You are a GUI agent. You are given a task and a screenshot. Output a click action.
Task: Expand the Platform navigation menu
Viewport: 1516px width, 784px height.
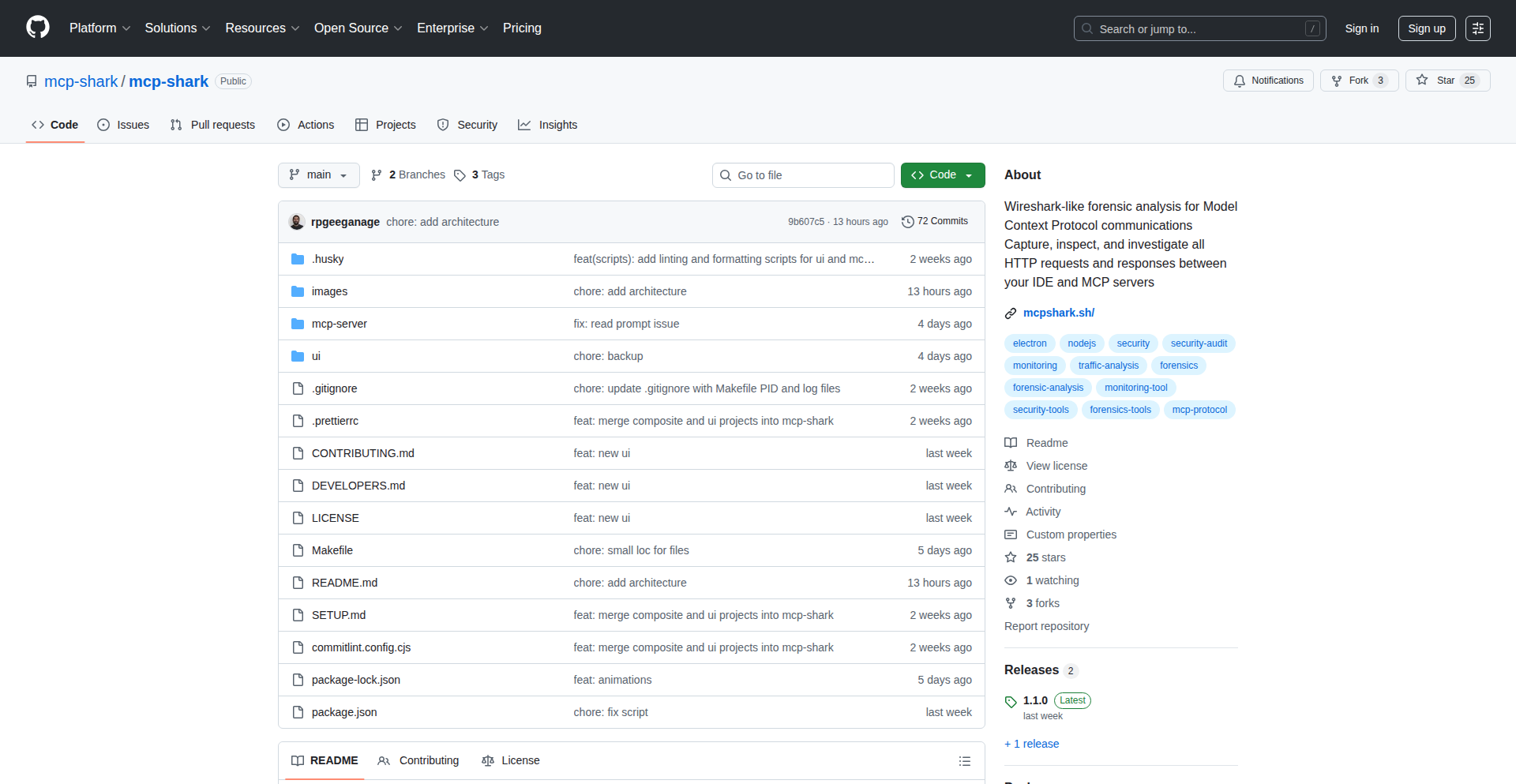[99, 28]
